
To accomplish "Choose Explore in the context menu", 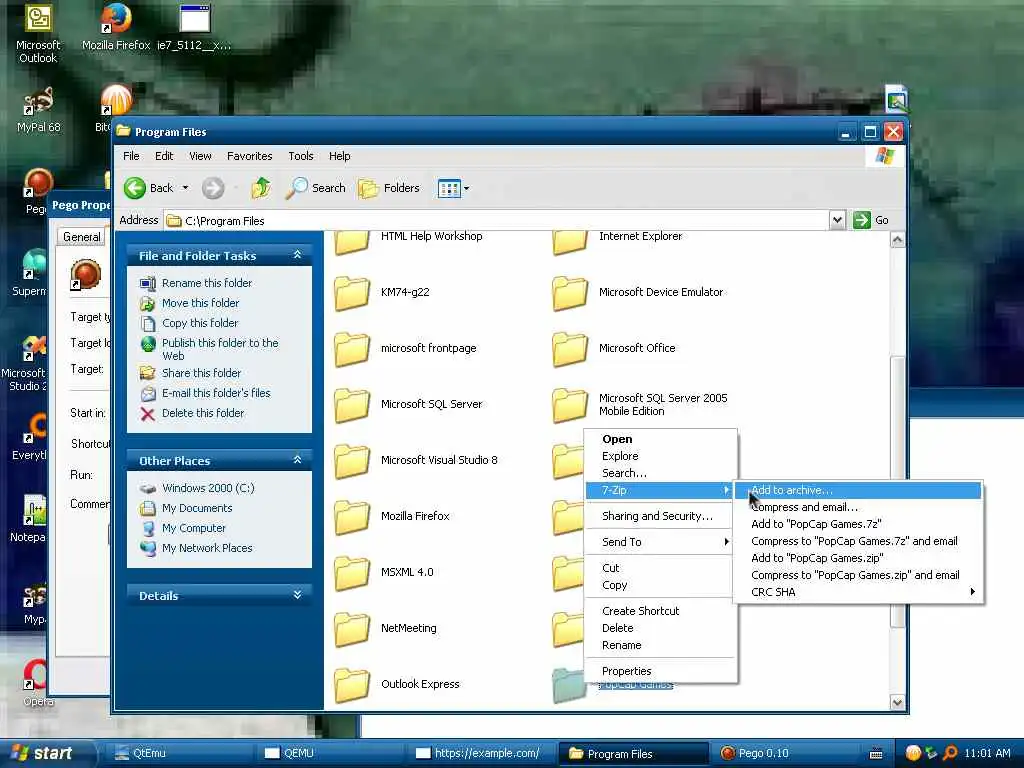I will 661,456.
